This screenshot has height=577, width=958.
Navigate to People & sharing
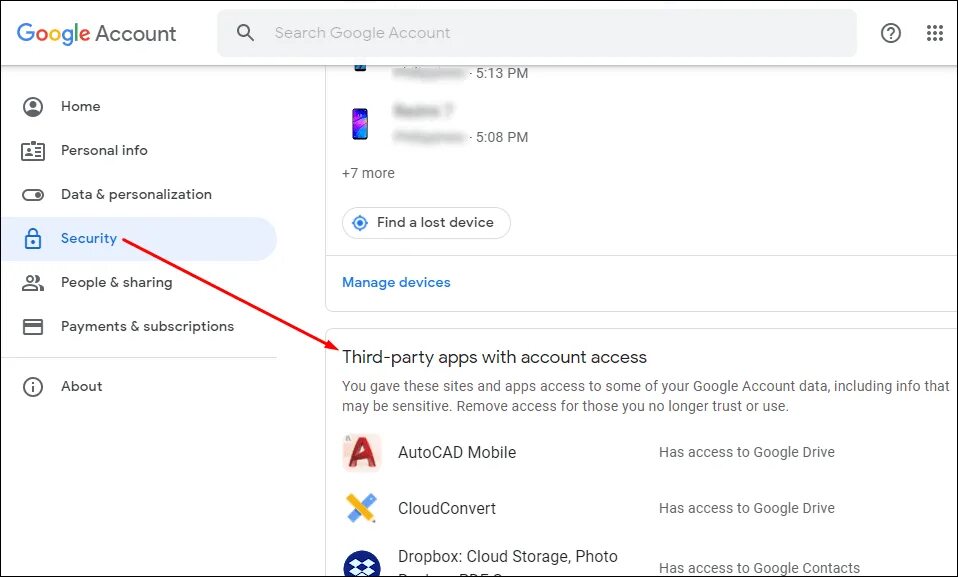[x=116, y=283]
